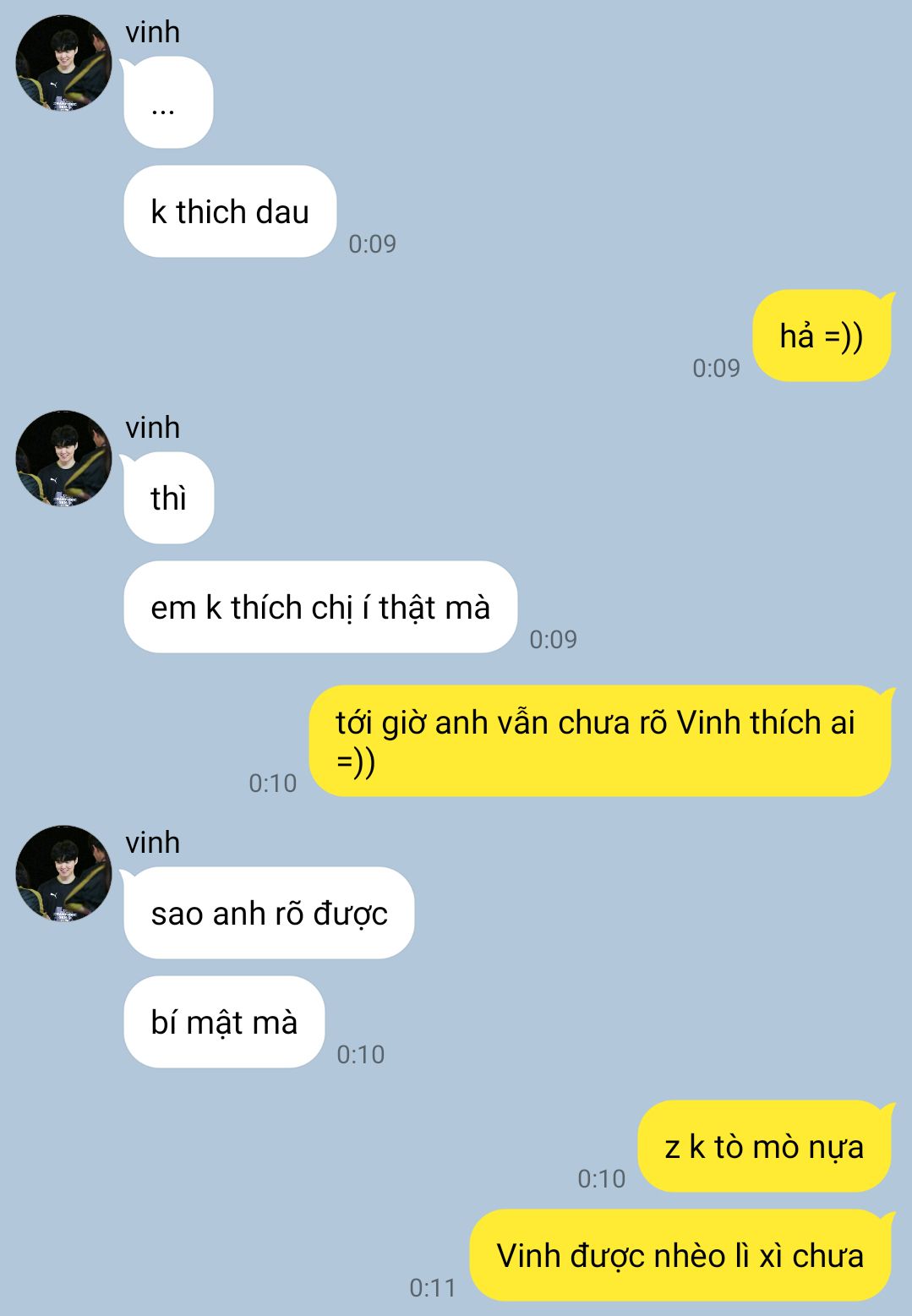Viewport: 912px width, 1316px height.
Task: Click the 0:09 timestamp beside 'hả =))'
Action: pos(717,368)
